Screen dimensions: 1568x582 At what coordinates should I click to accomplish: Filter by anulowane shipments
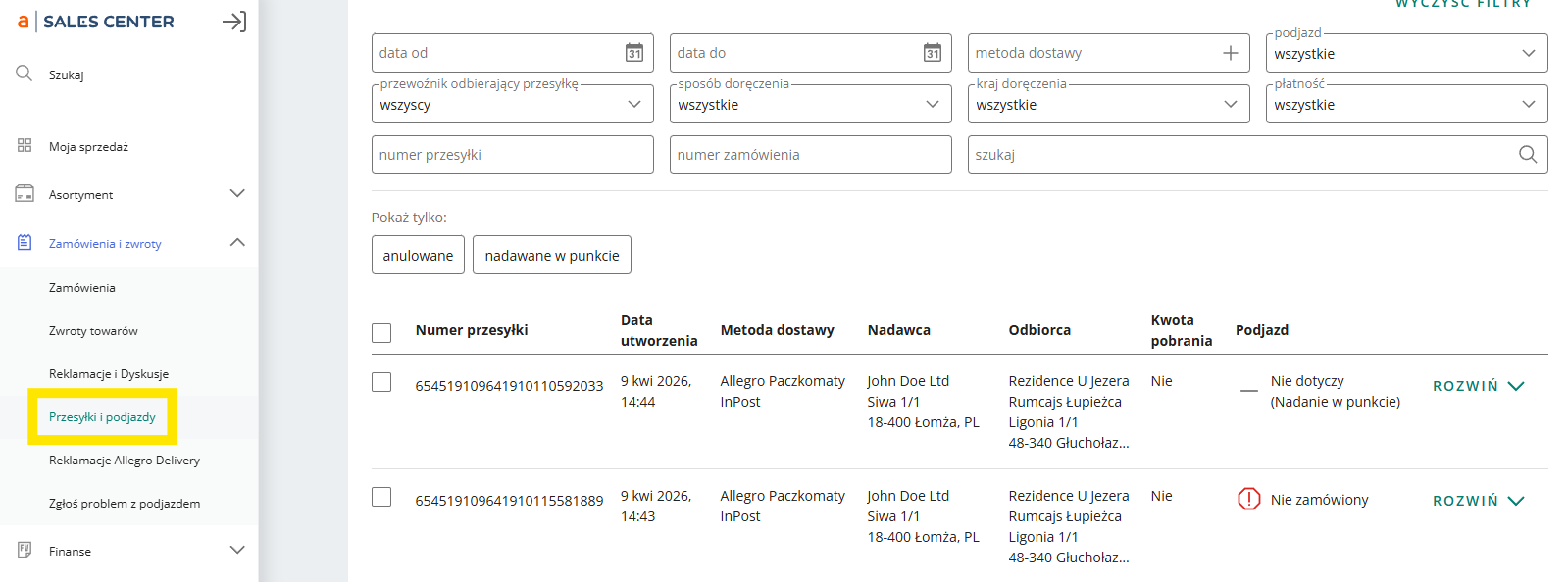tap(418, 255)
